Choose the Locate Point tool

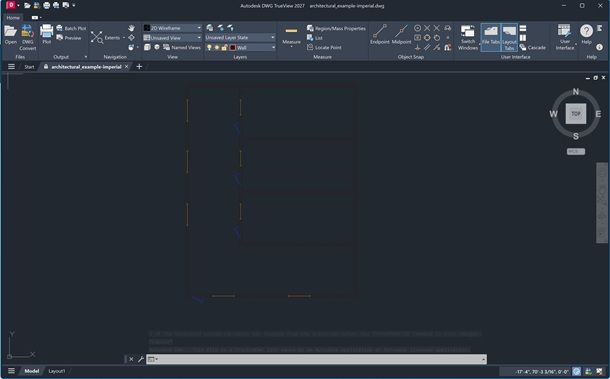coord(324,47)
